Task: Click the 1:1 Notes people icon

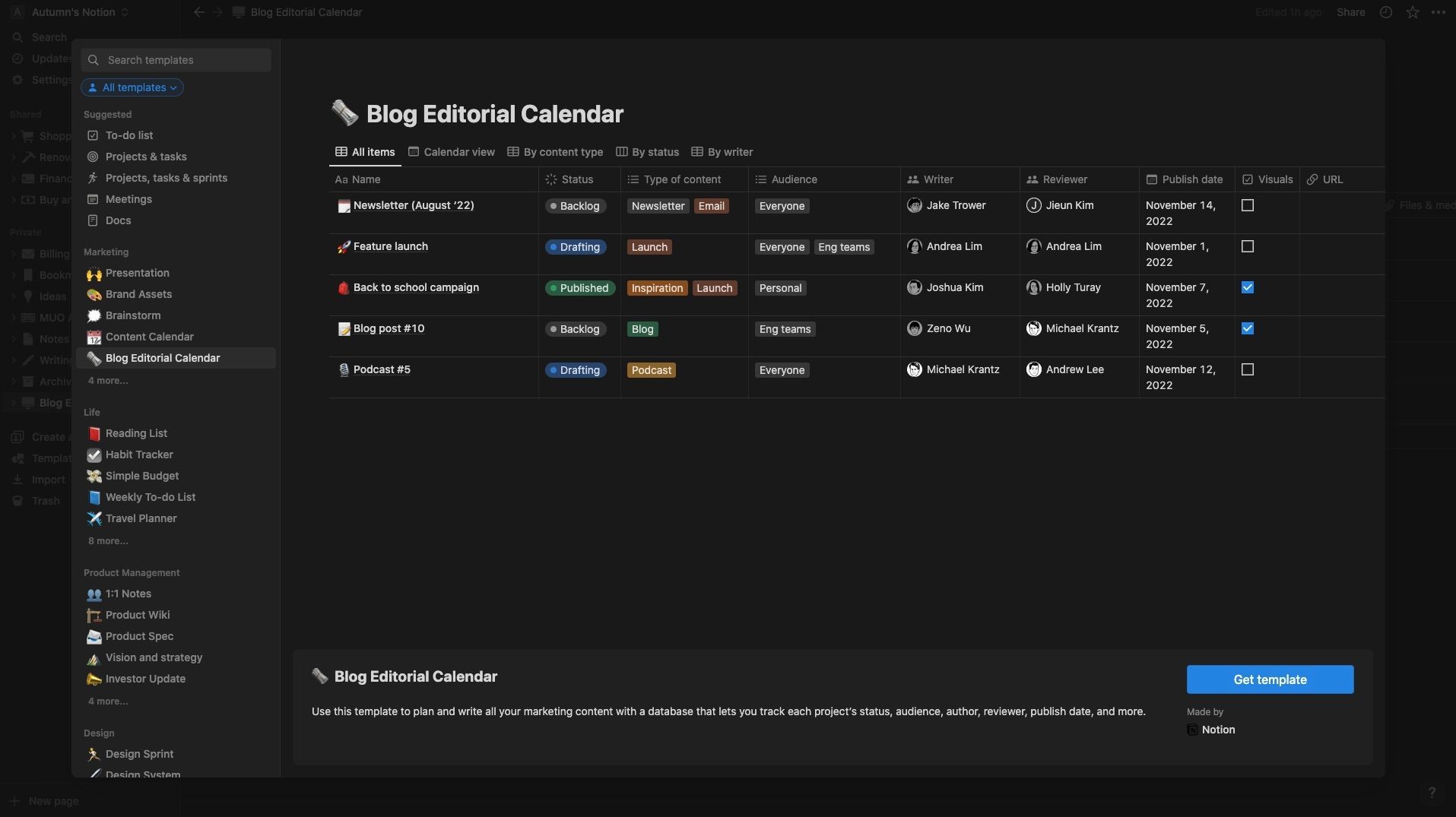Action: (x=94, y=594)
